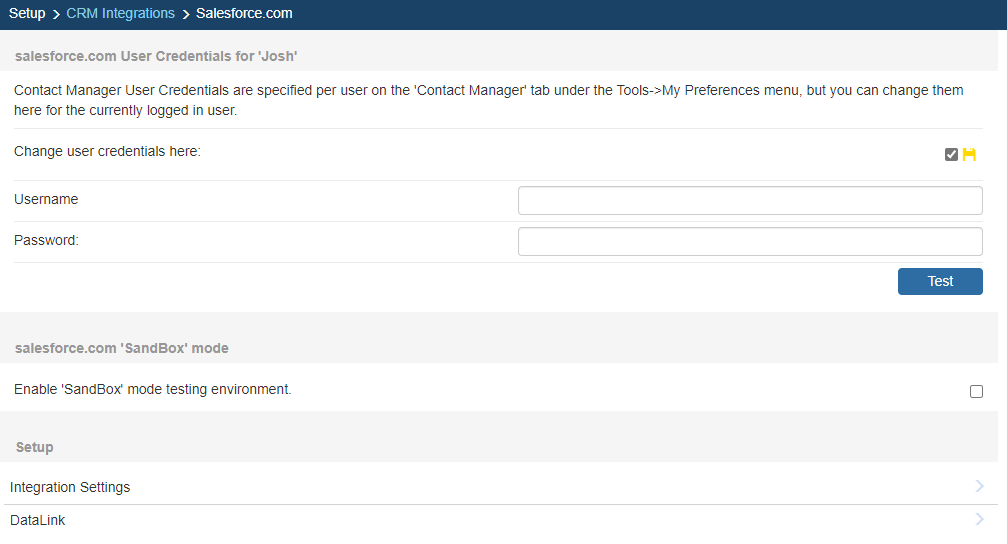Select the Salesforce.com breadcrumb item
Viewport: 1007px width, 544px height.
pos(244,13)
